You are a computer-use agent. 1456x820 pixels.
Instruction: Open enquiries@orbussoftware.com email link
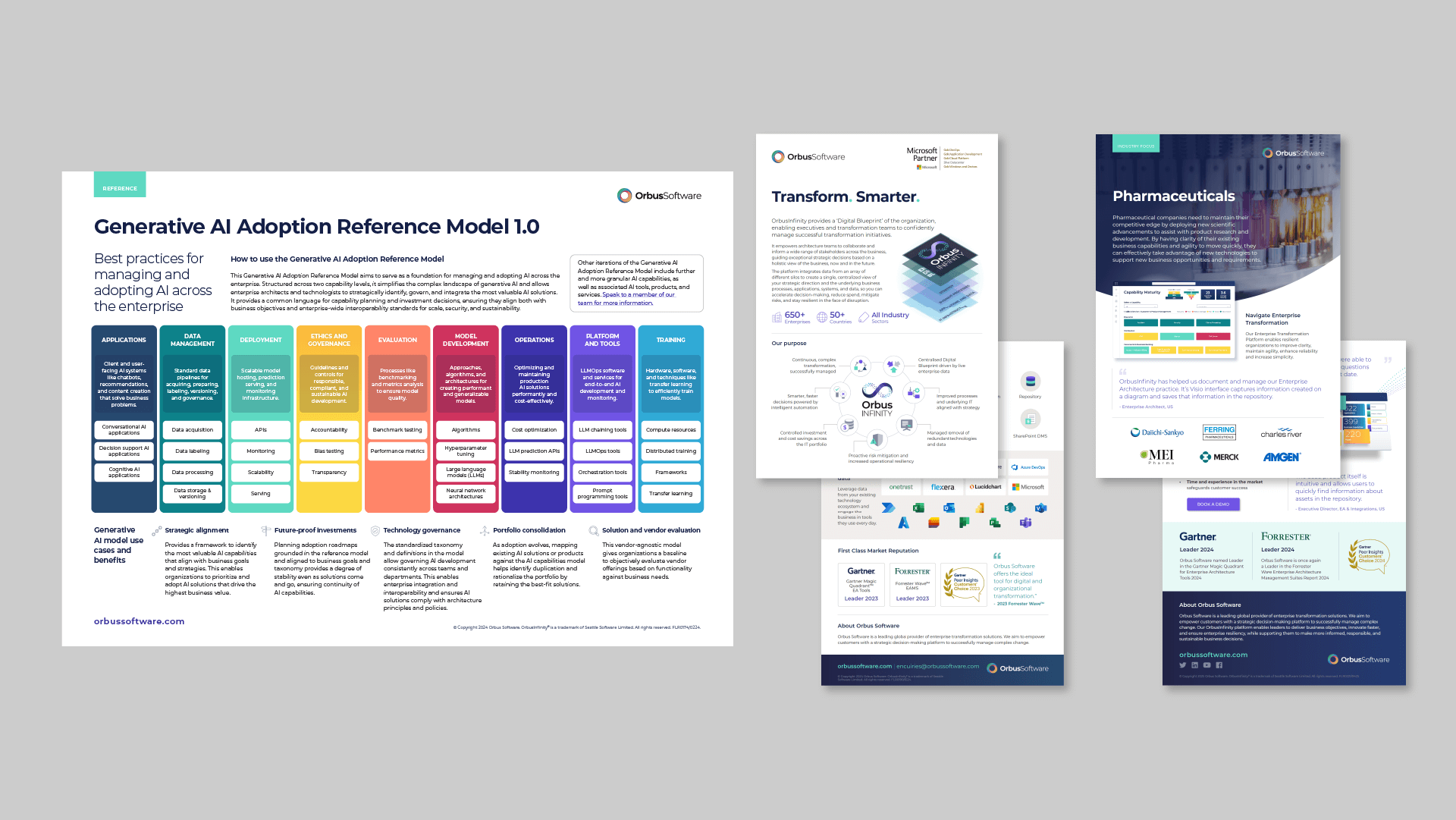click(938, 667)
